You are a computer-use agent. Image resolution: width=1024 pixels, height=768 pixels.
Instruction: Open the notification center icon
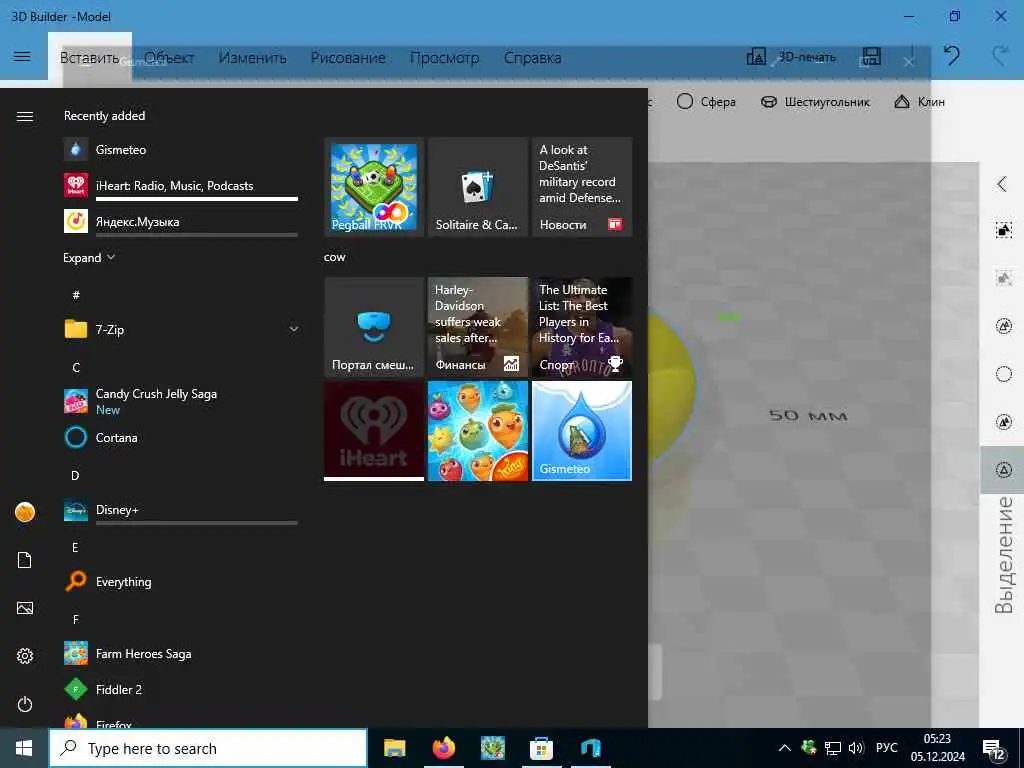pyautogui.click(x=994, y=750)
